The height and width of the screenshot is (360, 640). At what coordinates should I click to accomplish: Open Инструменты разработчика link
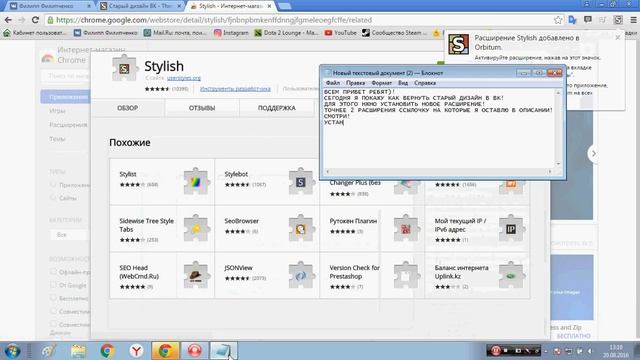(235, 89)
